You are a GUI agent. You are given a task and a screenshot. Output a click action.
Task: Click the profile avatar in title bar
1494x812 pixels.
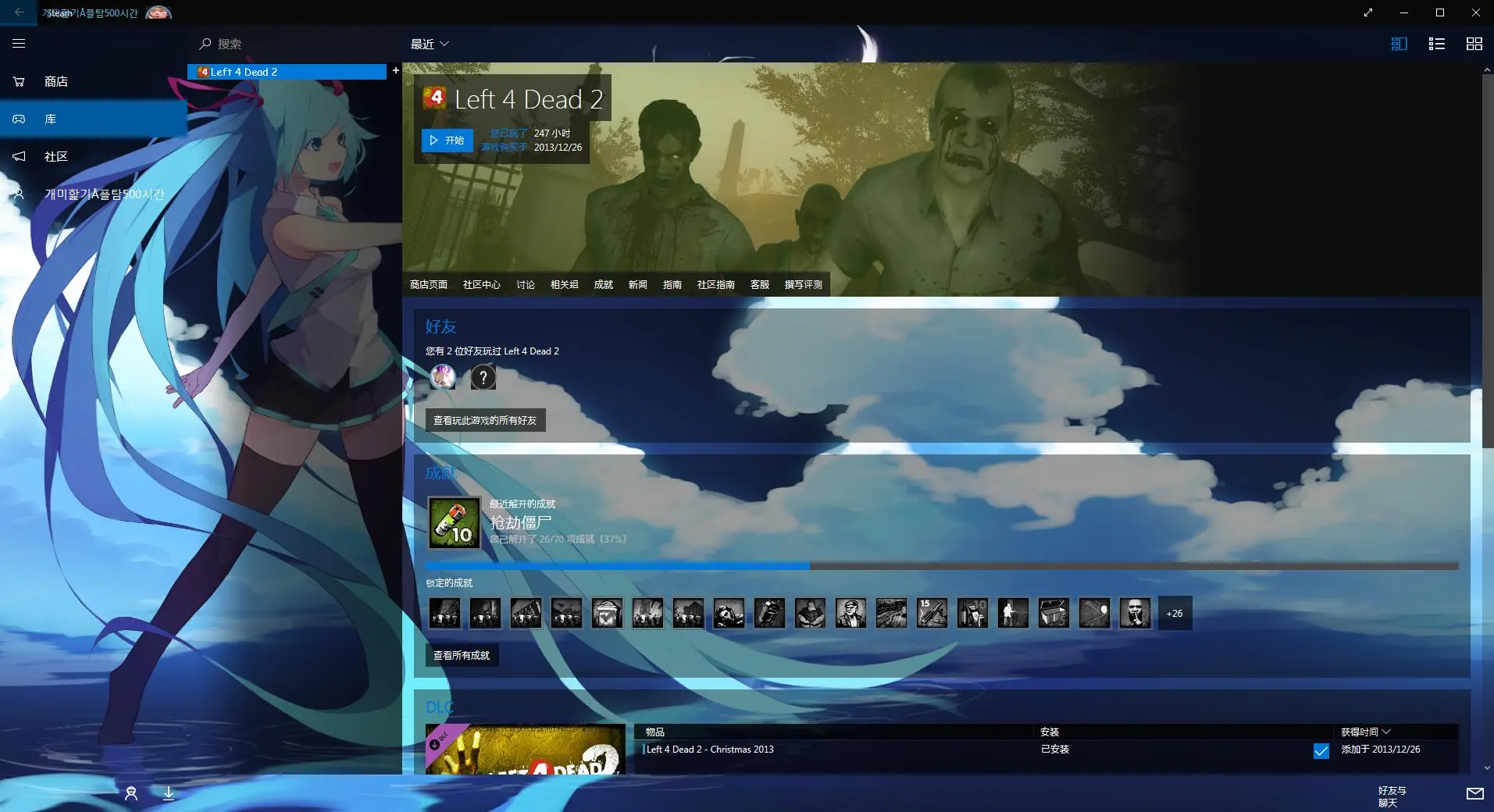(158, 12)
